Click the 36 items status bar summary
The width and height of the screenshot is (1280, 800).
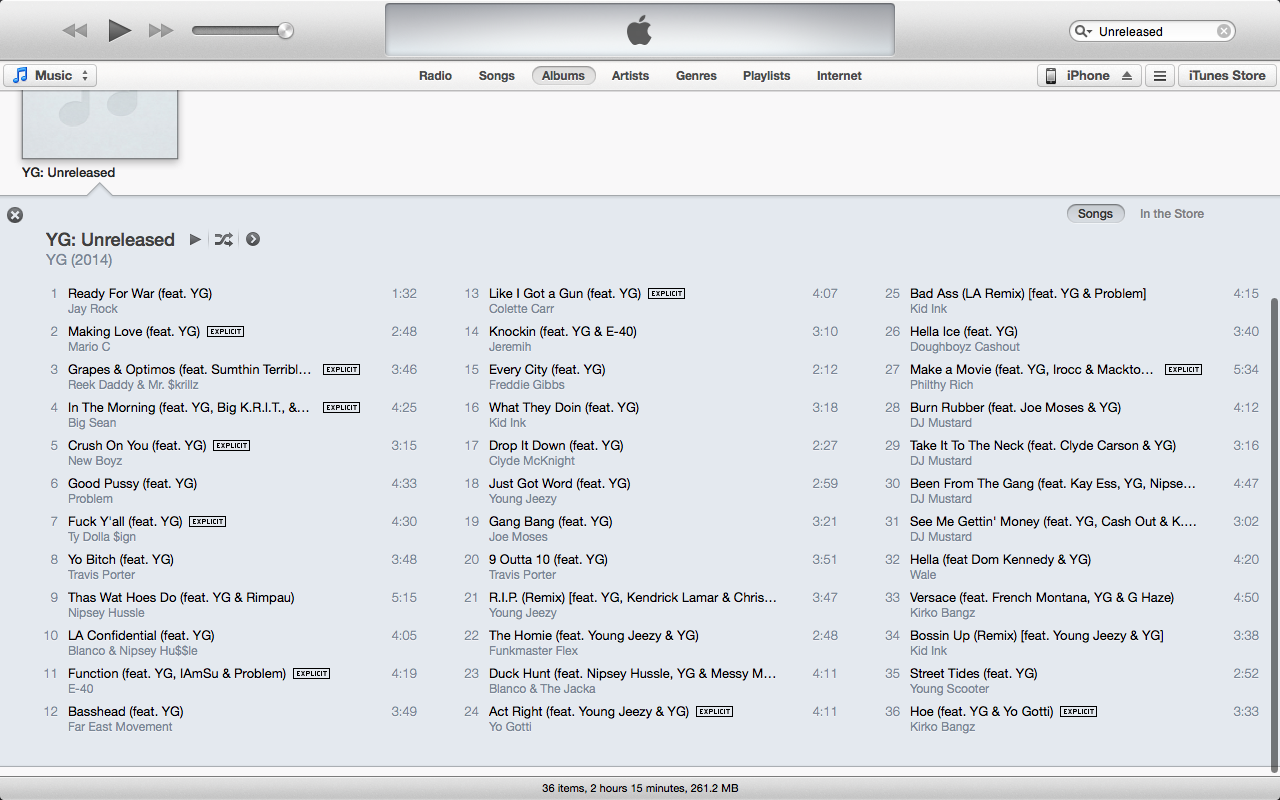[x=640, y=788]
